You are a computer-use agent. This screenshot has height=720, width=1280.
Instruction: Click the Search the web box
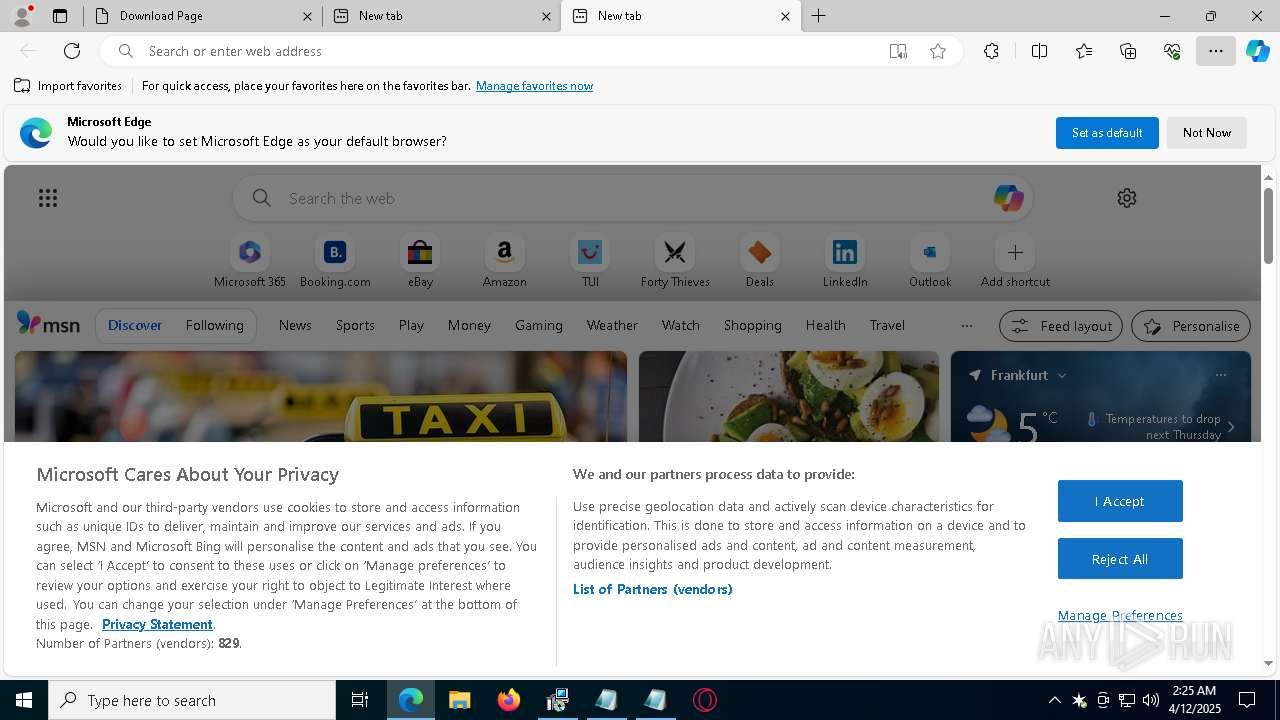[x=635, y=198]
